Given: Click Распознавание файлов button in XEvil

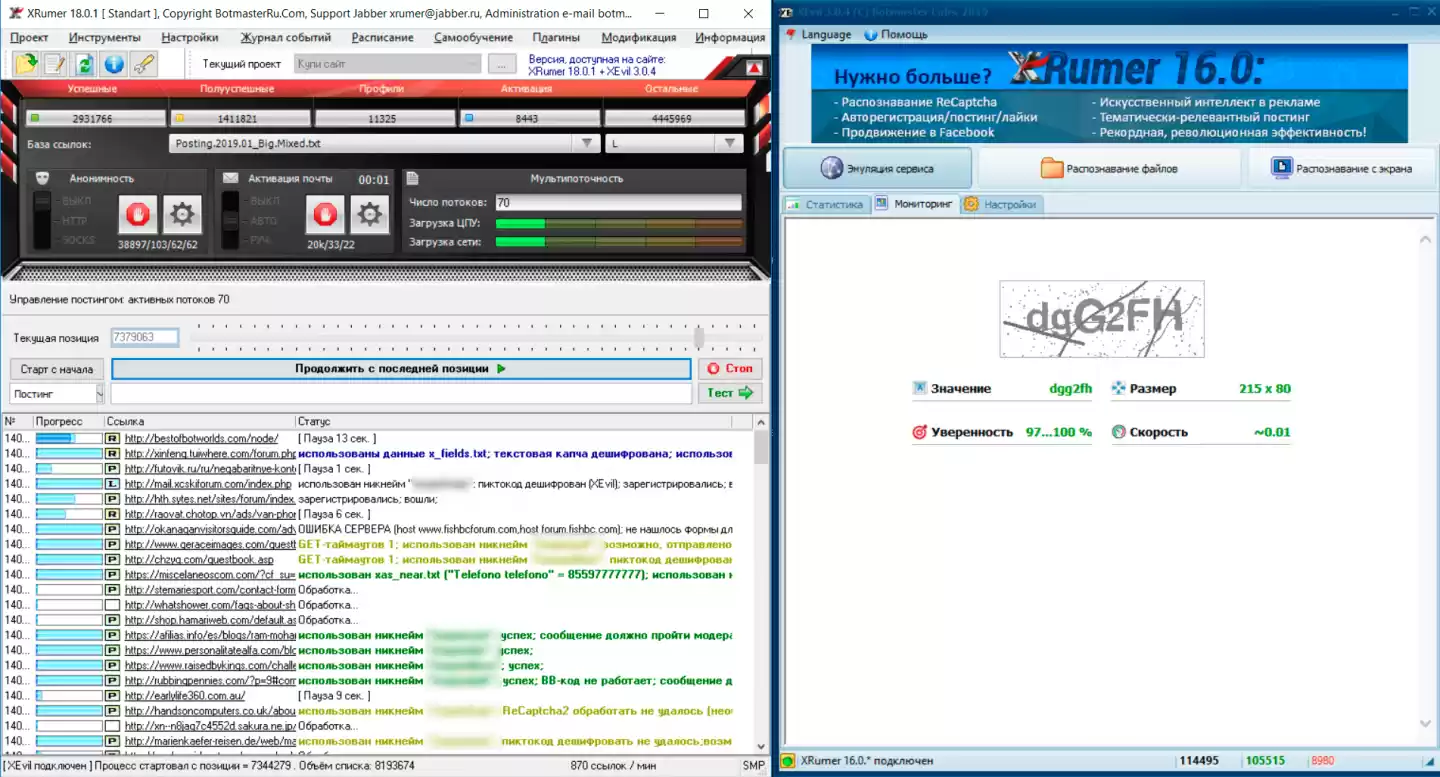Looking at the screenshot, I should 1109,168.
